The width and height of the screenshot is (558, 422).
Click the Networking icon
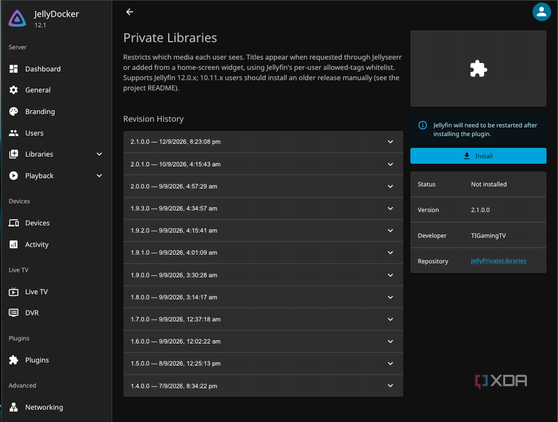(14, 407)
